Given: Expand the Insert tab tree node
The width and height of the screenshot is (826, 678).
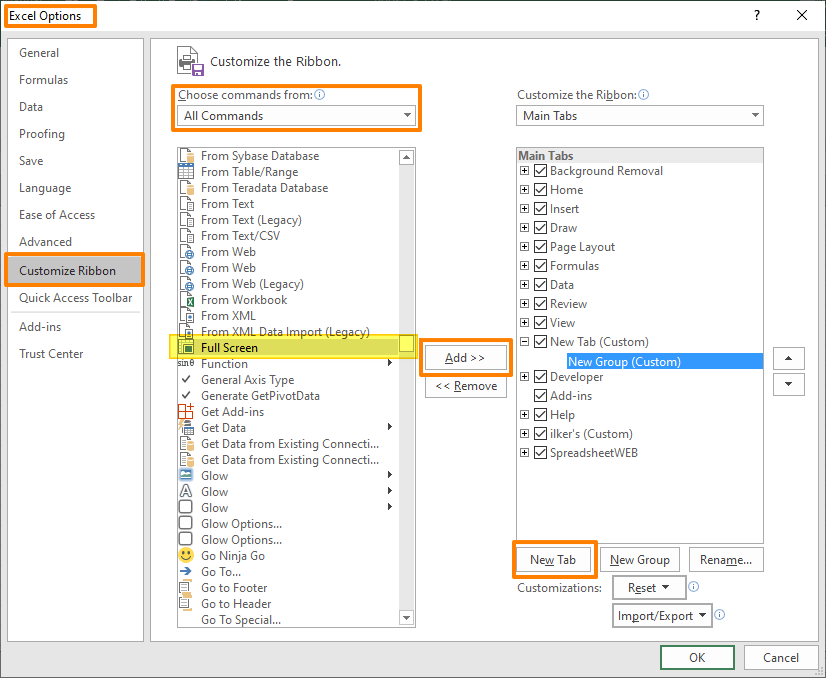Looking at the screenshot, I should pos(526,208).
